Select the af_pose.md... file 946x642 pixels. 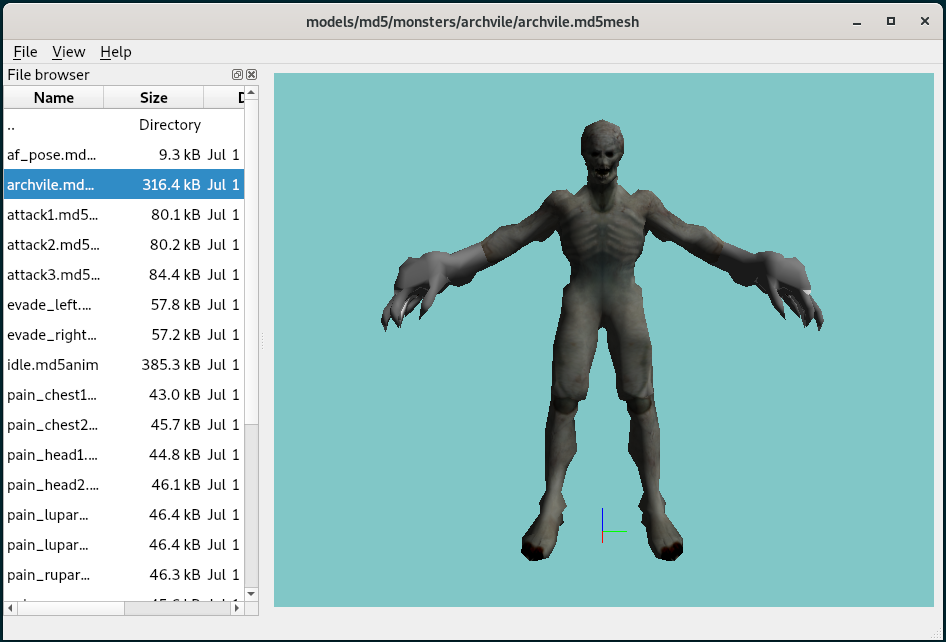point(124,155)
